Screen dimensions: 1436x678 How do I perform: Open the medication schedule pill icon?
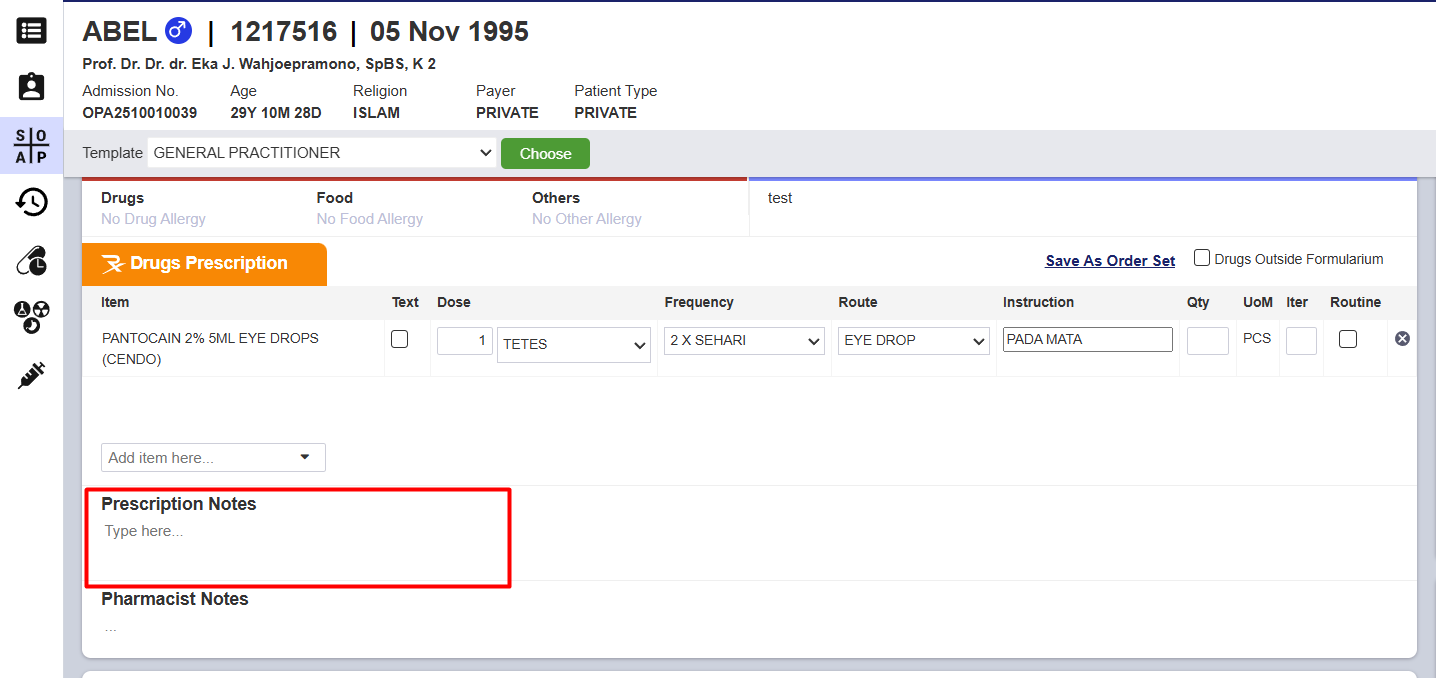(x=31, y=261)
